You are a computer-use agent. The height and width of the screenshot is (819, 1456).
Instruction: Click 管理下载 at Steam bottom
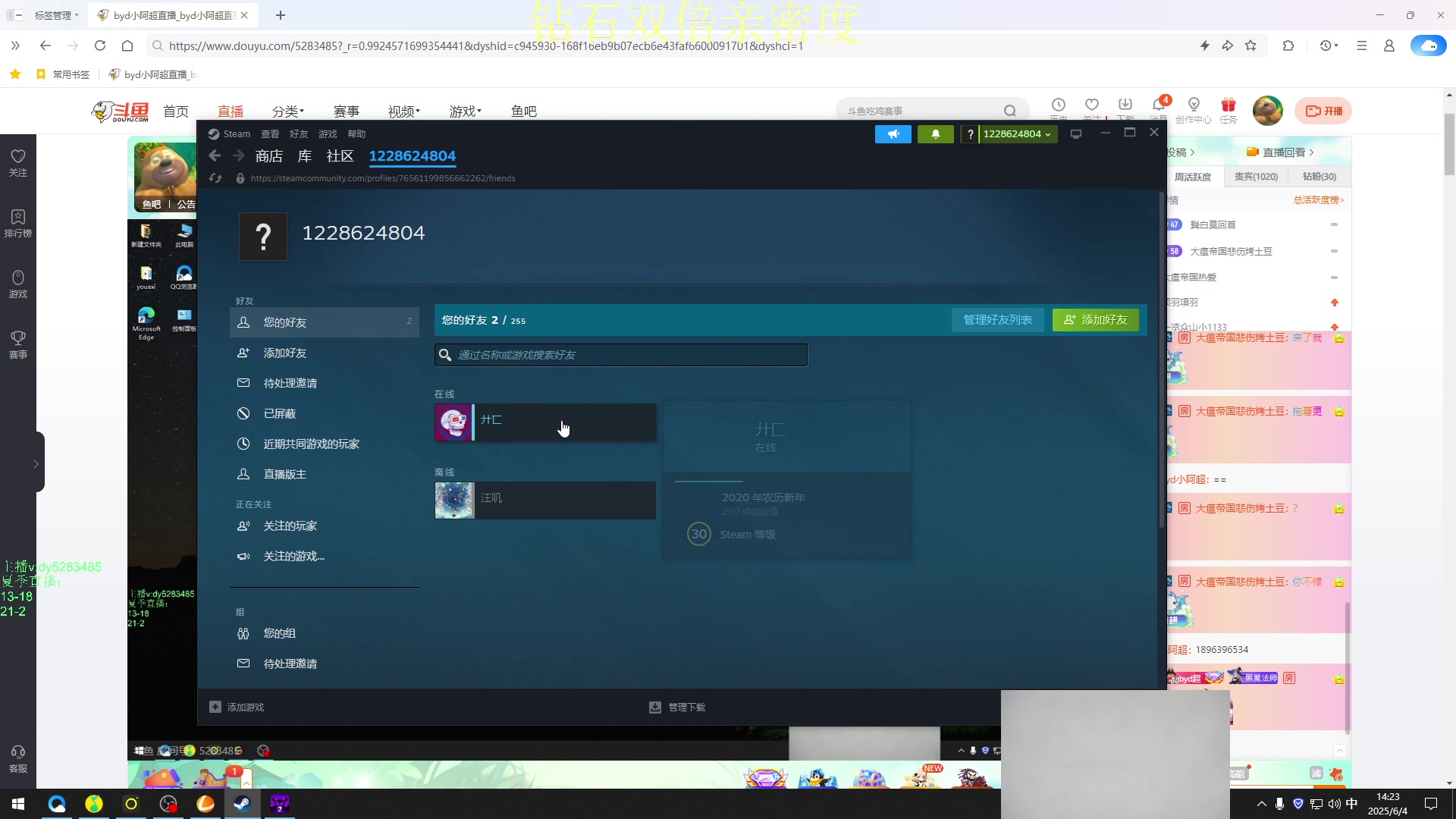[x=677, y=707]
